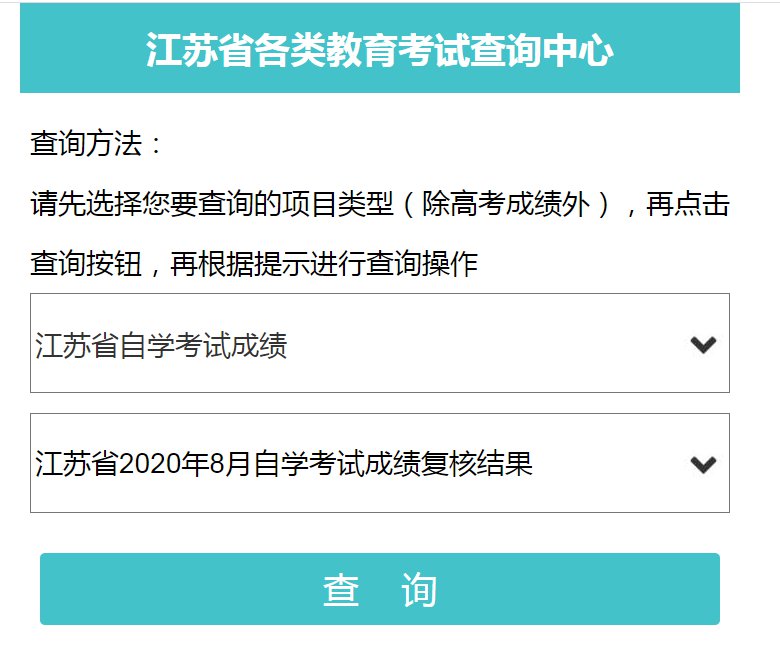Select the 江苏省自学考试成绩 text in first selector
Image resolution: width=780 pixels, height=647 pixels.
click(161, 346)
